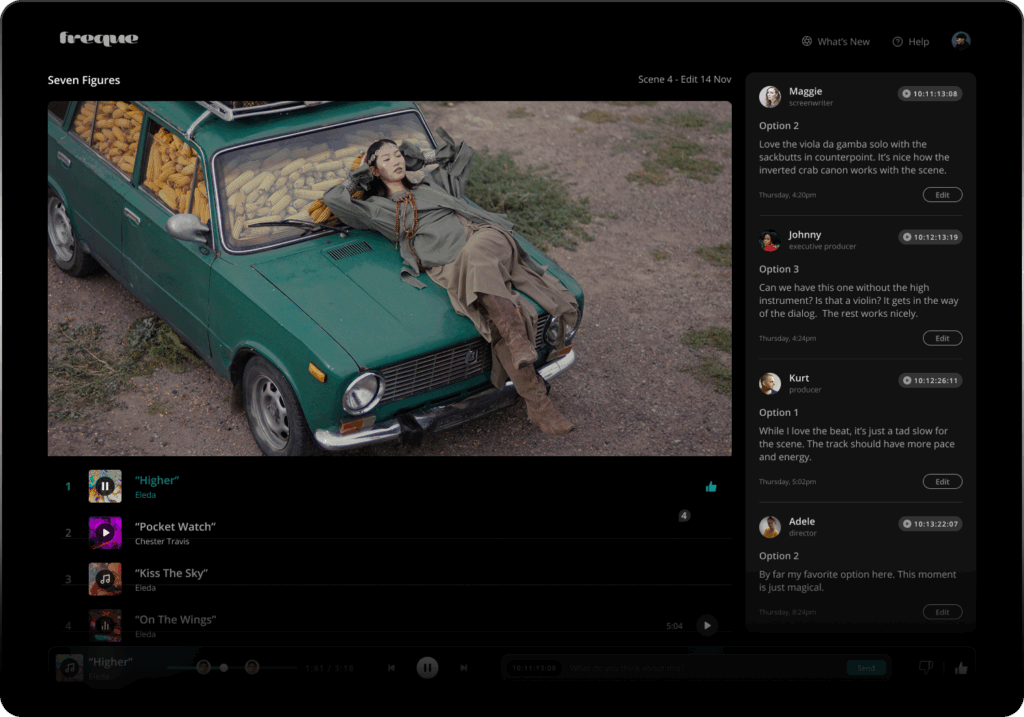The height and width of the screenshot is (717, 1024).
Task: Click Edit on Kurt's comment
Action: (942, 481)
